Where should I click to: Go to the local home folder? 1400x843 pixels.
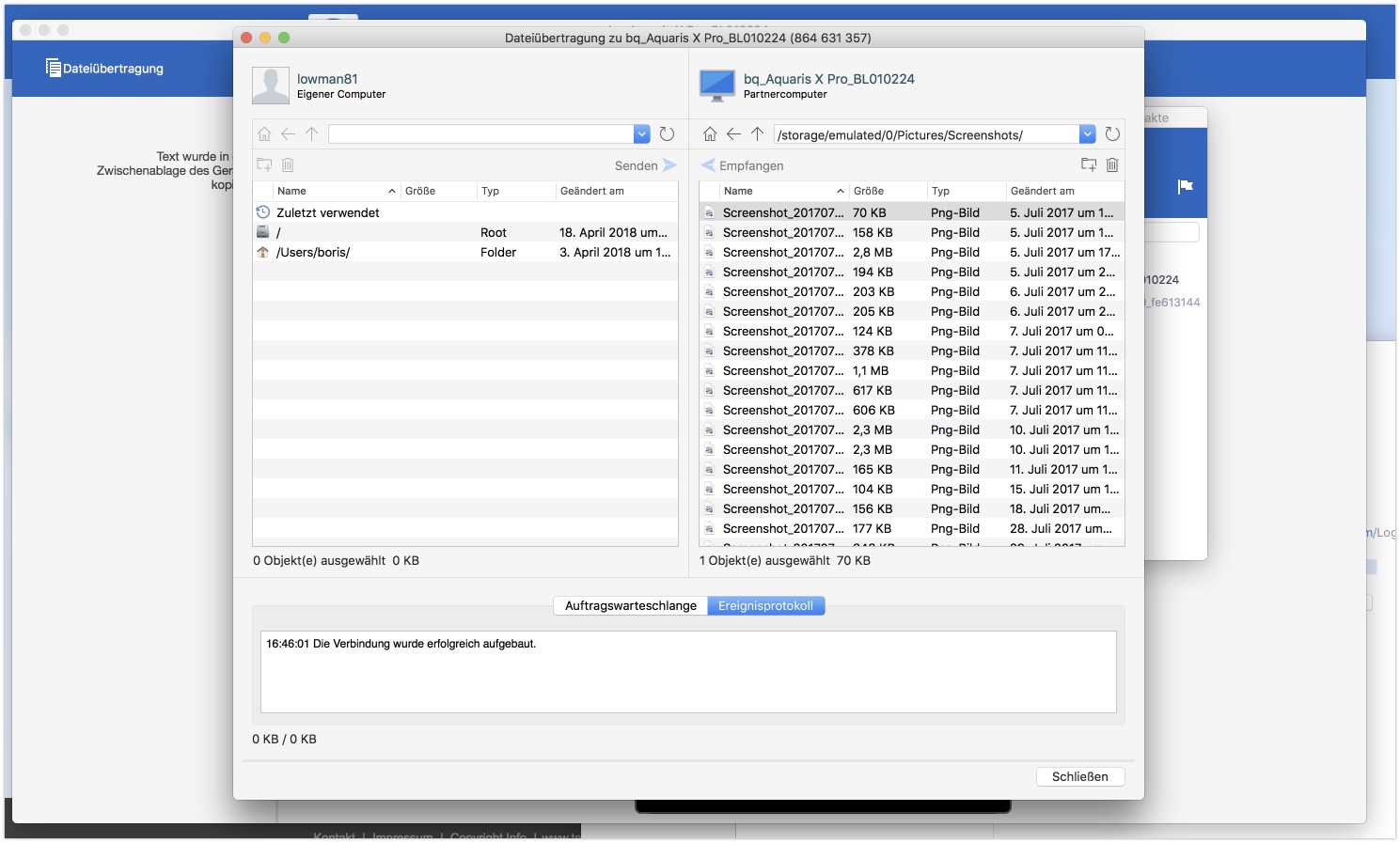tap(264, 134)
